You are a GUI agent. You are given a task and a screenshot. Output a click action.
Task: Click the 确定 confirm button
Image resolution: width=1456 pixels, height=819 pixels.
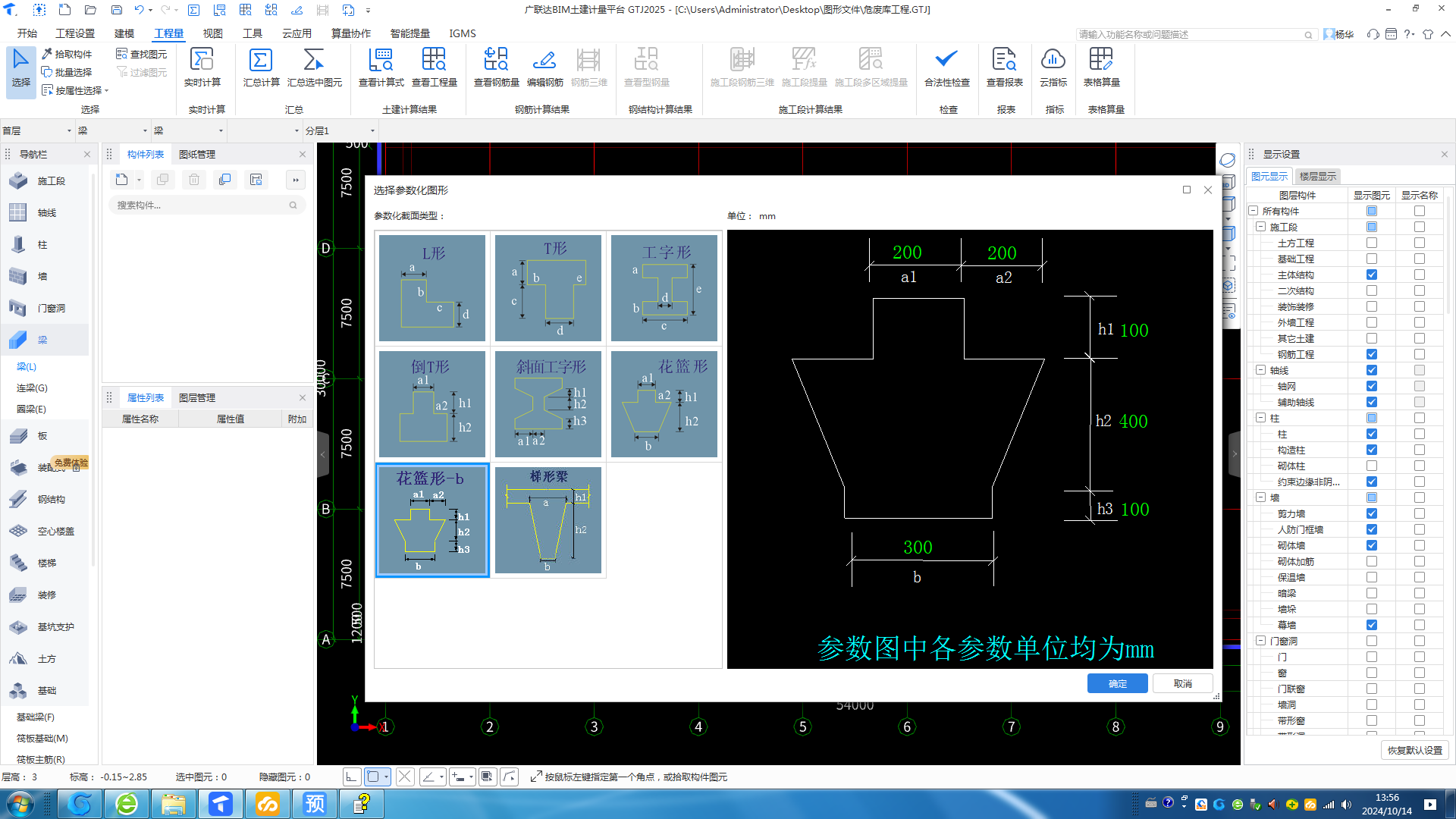[x=1117, y=683]
